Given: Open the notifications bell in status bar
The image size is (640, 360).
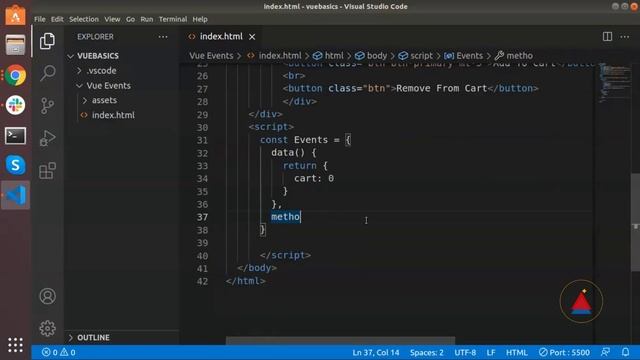Looking at the screenshot, I should 625,352.
